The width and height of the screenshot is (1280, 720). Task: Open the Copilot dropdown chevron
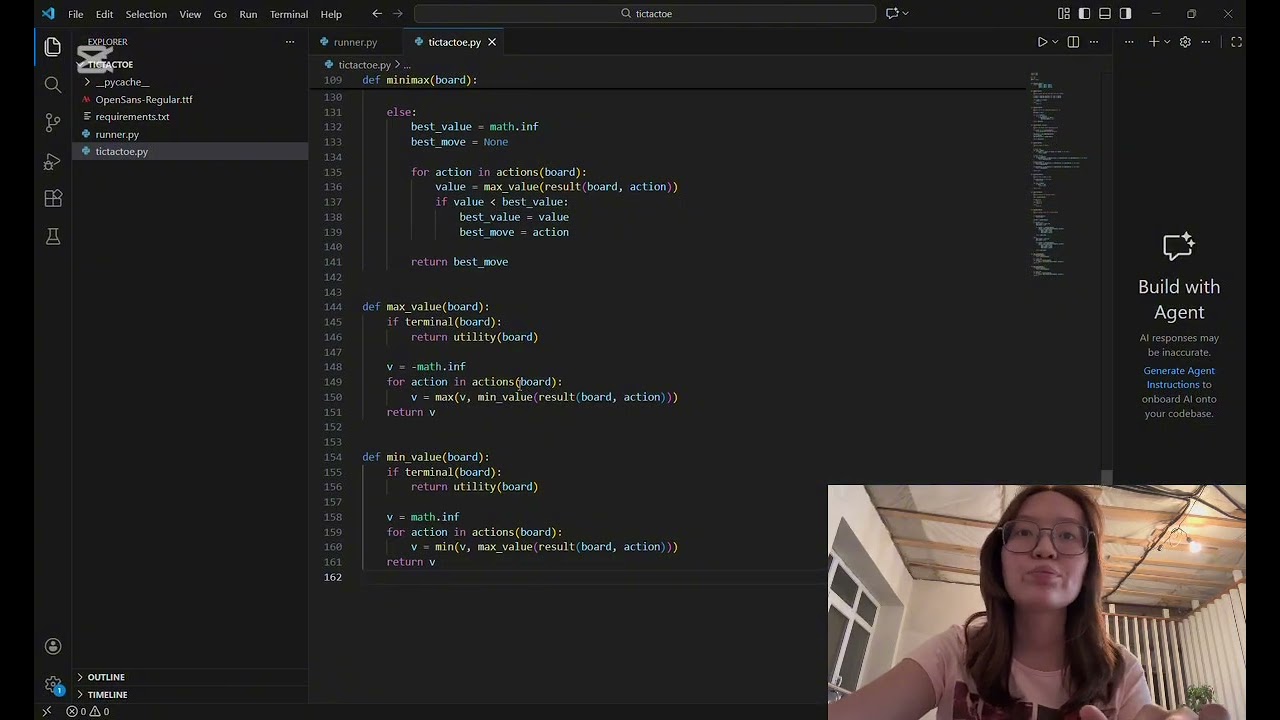pyautogui.click(x=906, y=14)
